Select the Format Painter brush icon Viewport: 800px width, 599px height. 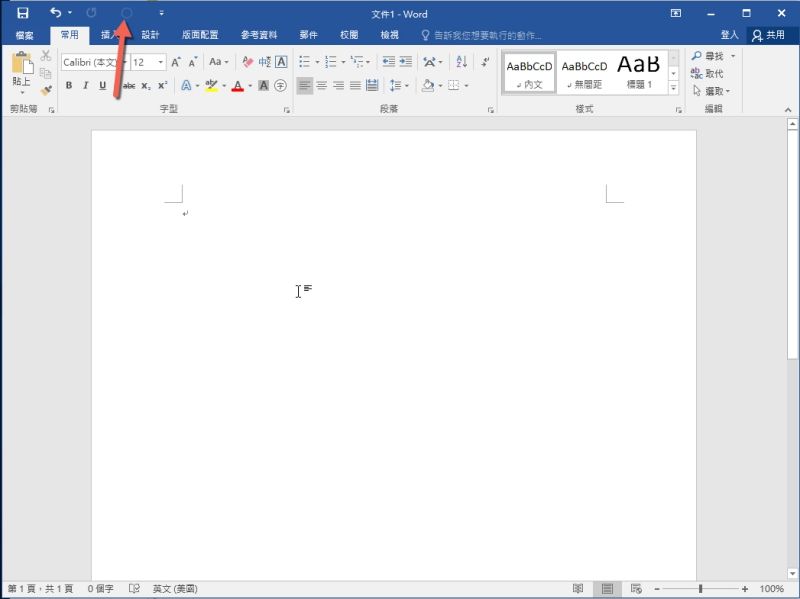(x=46, y=90)
